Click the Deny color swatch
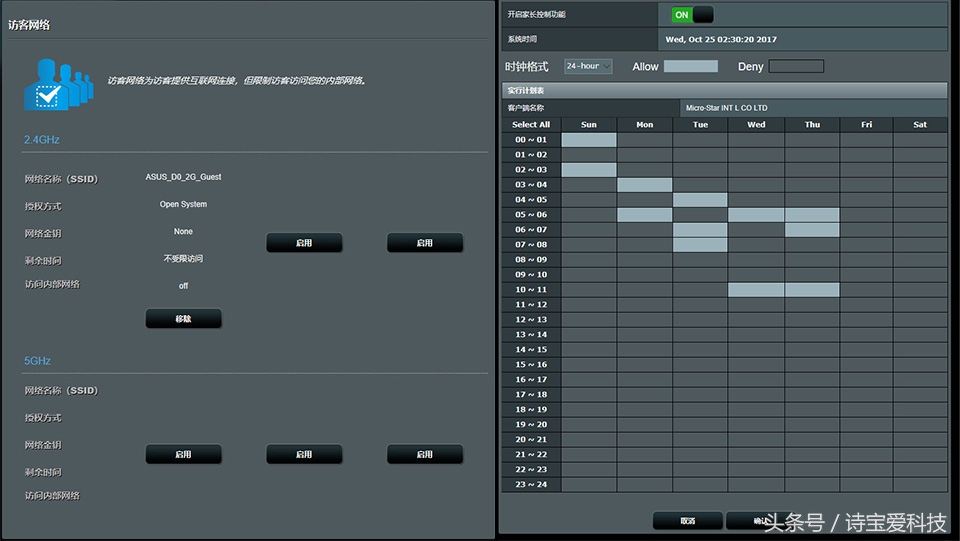The height and width of the screenshot is (541, 960). 796,66
